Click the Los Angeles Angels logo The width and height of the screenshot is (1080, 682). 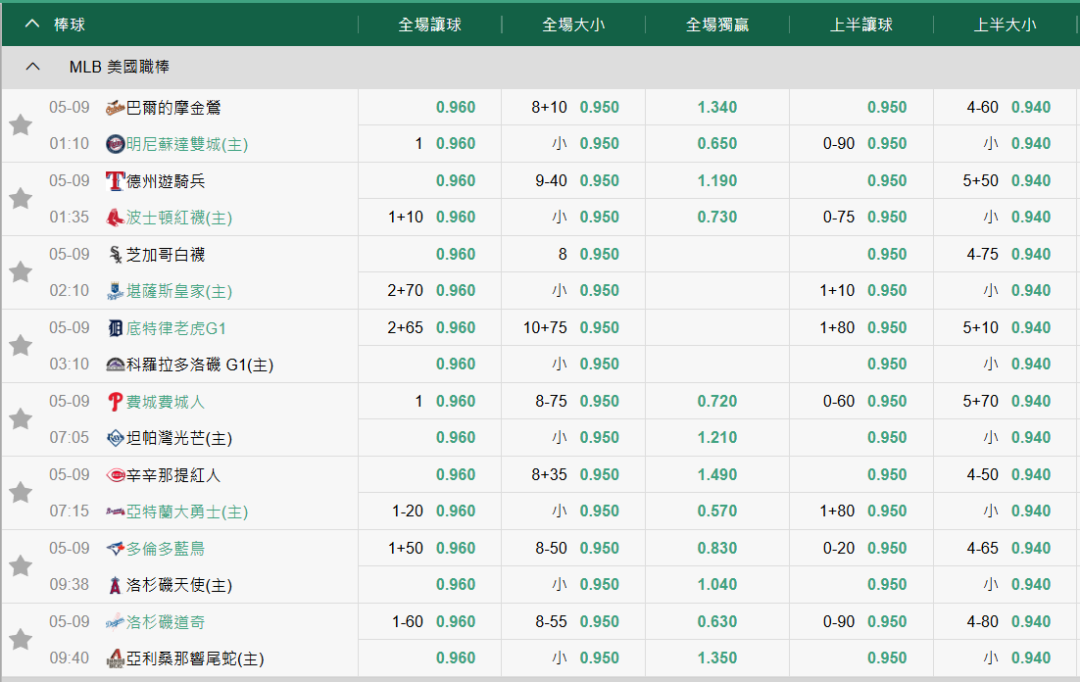click(115, 586)
